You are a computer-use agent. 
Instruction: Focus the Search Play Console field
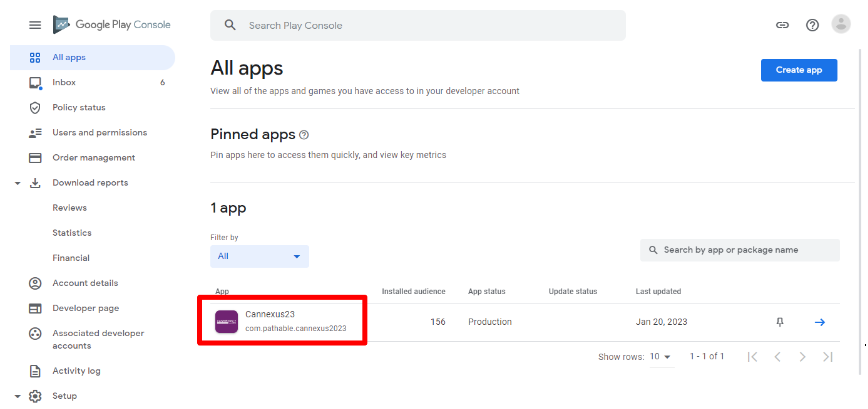418,25
